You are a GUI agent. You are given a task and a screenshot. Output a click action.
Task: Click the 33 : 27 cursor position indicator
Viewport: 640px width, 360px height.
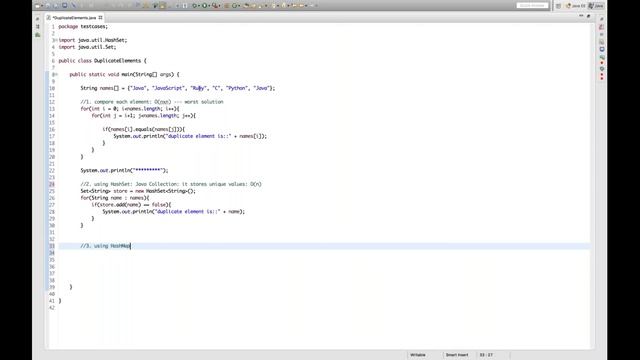(x=486, y=355)
